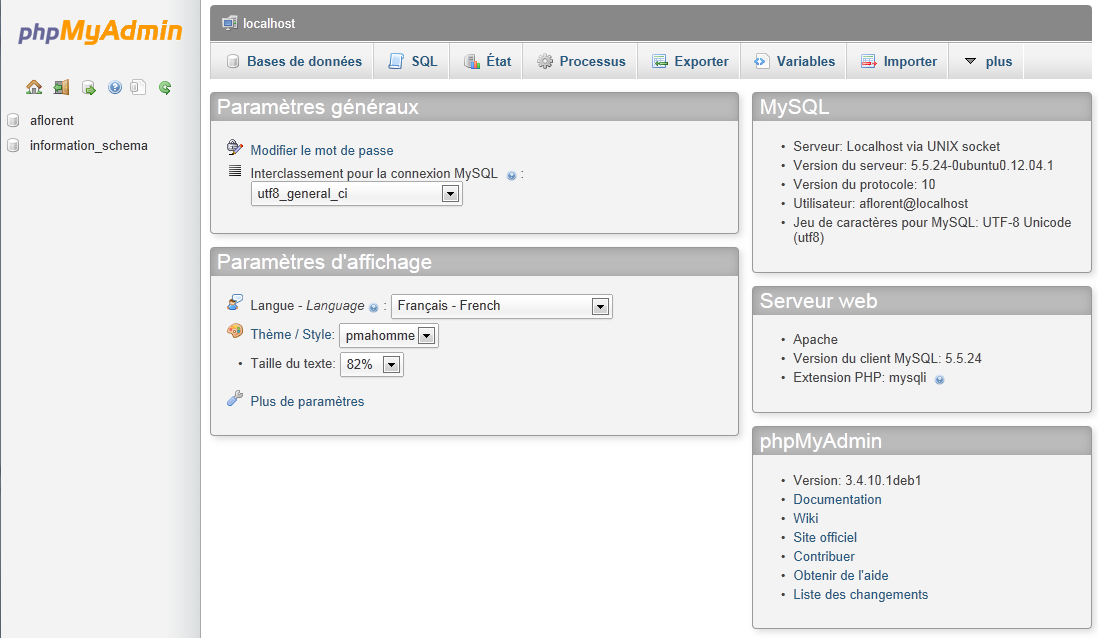Click Utilisateur: aflorent@localhost text
Viewport: 1098px width, 638px height.
tap(880, 203)
